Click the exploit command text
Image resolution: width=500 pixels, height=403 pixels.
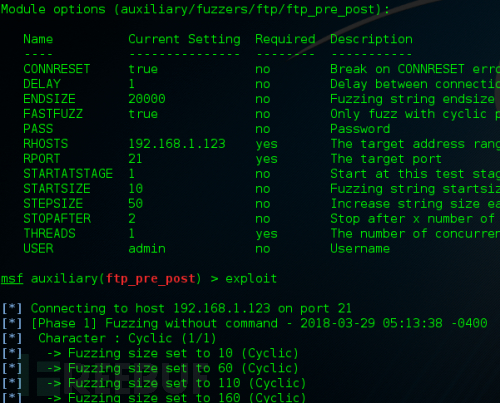tap(251, 279)
